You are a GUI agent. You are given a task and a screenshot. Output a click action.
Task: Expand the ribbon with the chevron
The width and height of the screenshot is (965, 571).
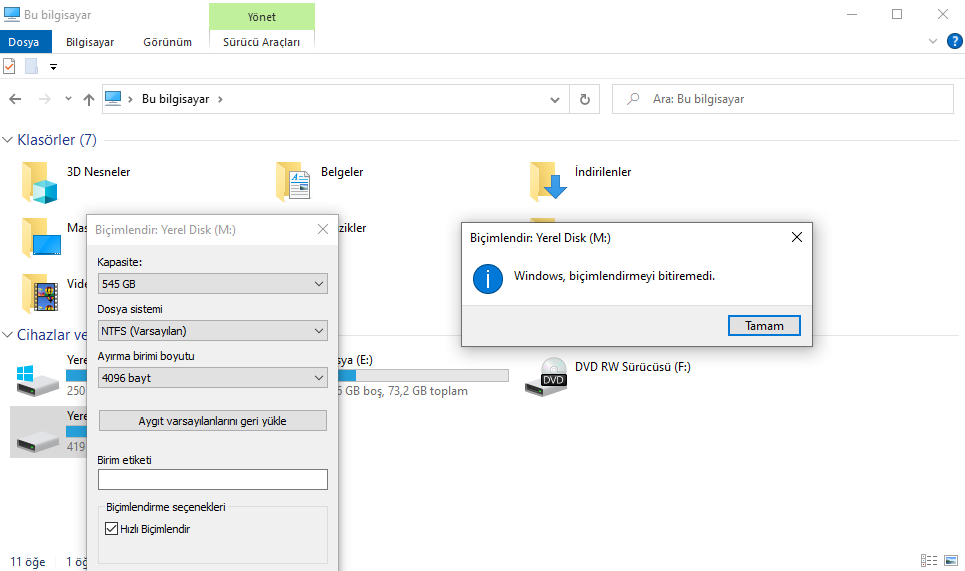[x=932, y=41]
